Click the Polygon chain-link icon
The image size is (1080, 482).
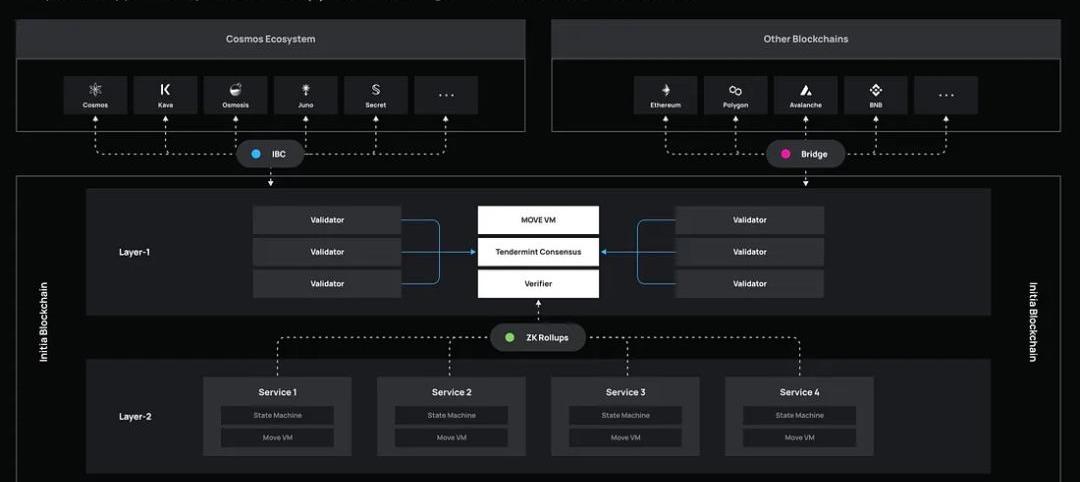736,90
